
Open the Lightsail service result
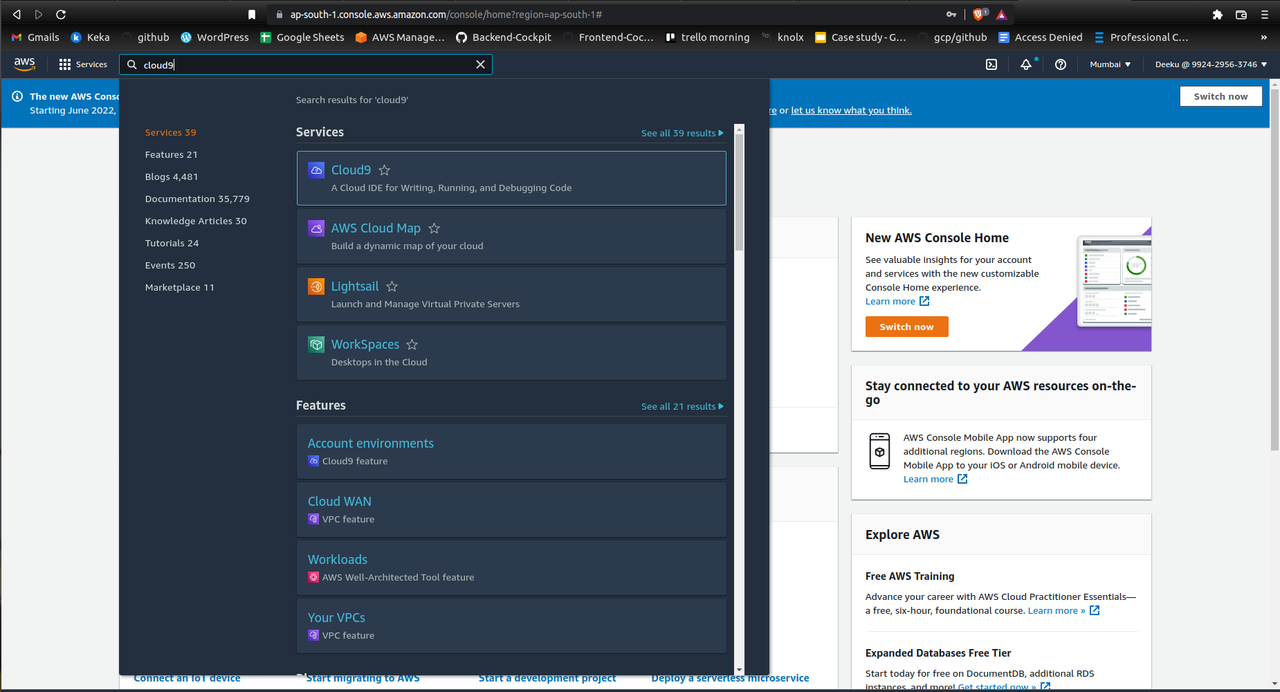pos(511,294)
